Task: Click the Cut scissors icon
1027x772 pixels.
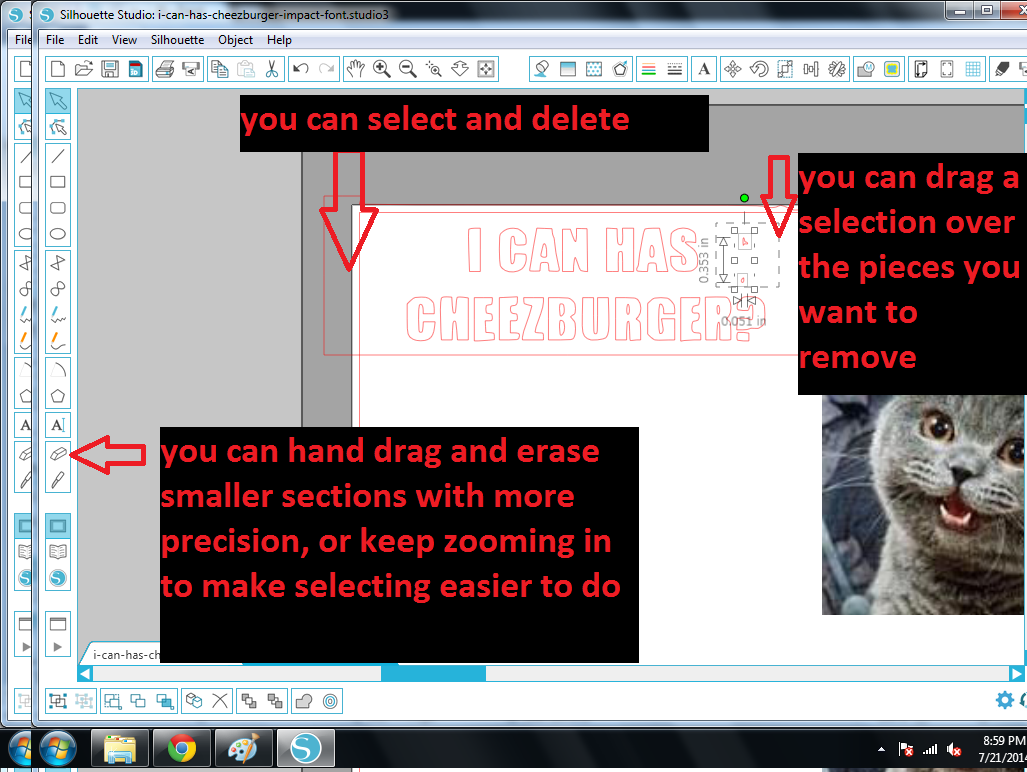Action: (272, 69)
